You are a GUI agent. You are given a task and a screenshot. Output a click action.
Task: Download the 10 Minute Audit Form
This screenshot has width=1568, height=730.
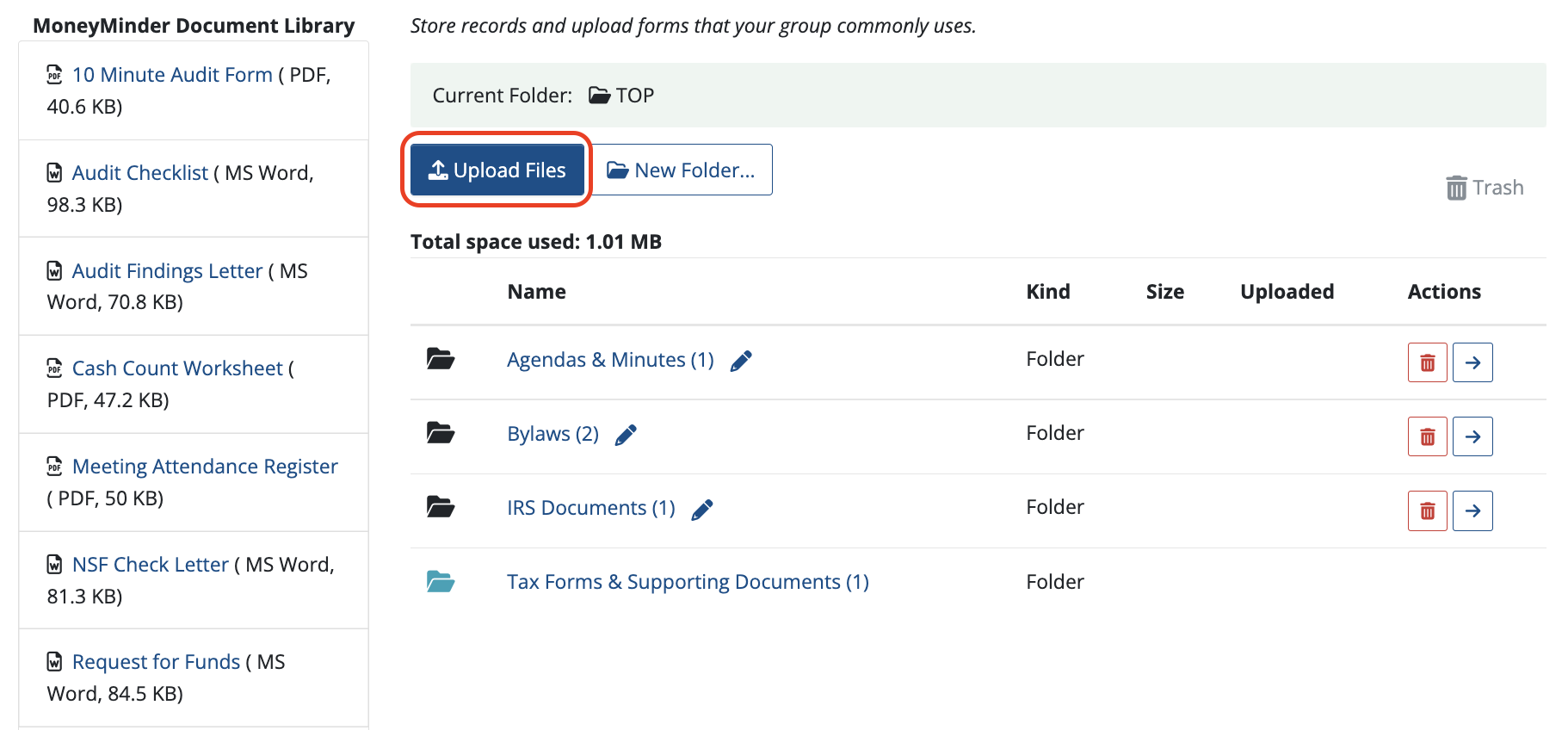pos(172,75)
